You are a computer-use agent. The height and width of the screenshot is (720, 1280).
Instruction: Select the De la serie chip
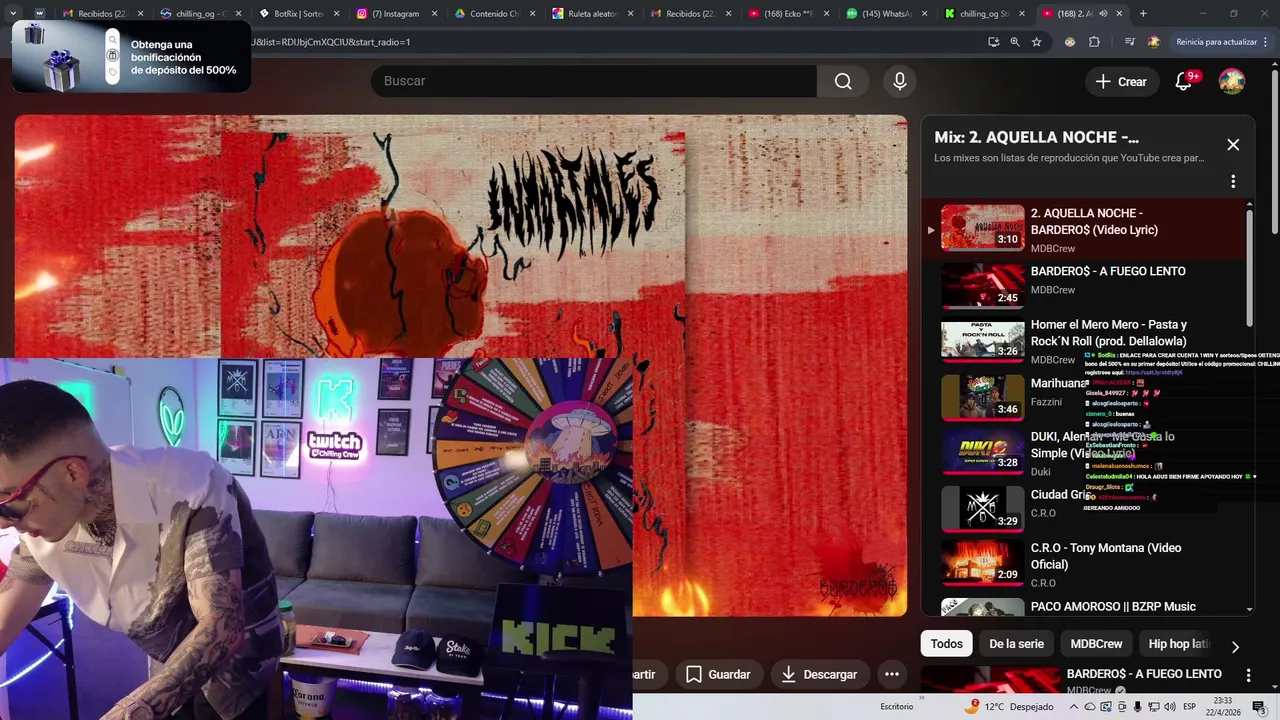(1016, 644)
